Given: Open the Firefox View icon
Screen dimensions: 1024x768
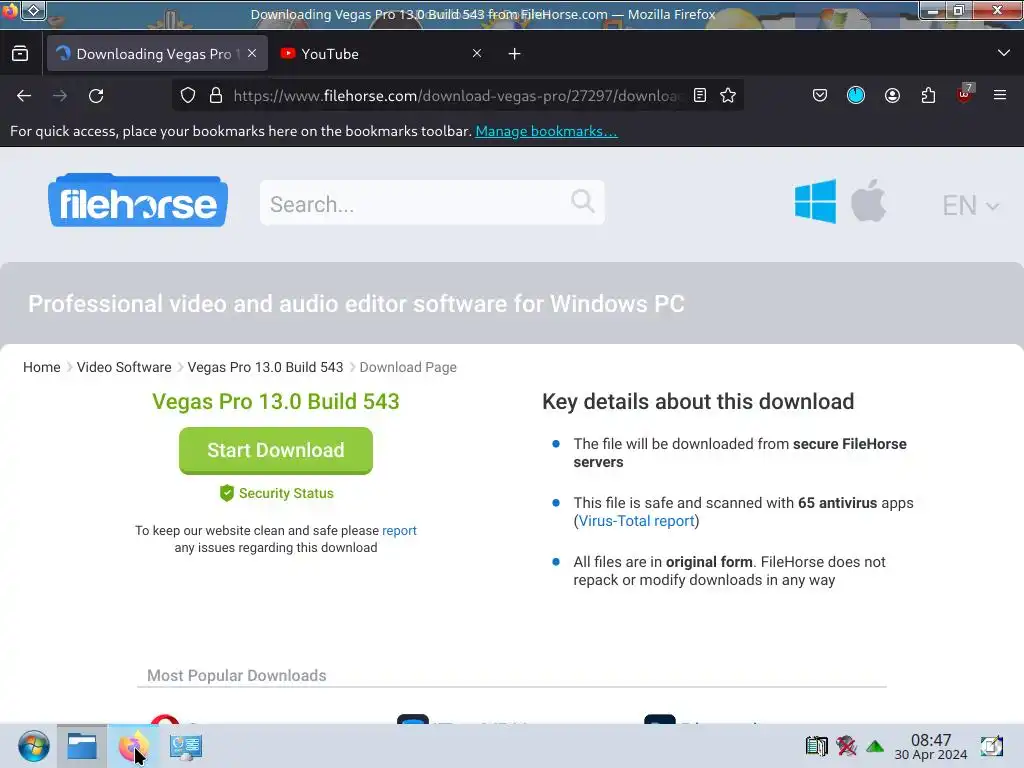Looking at the screenshot, I should point(20,54).
